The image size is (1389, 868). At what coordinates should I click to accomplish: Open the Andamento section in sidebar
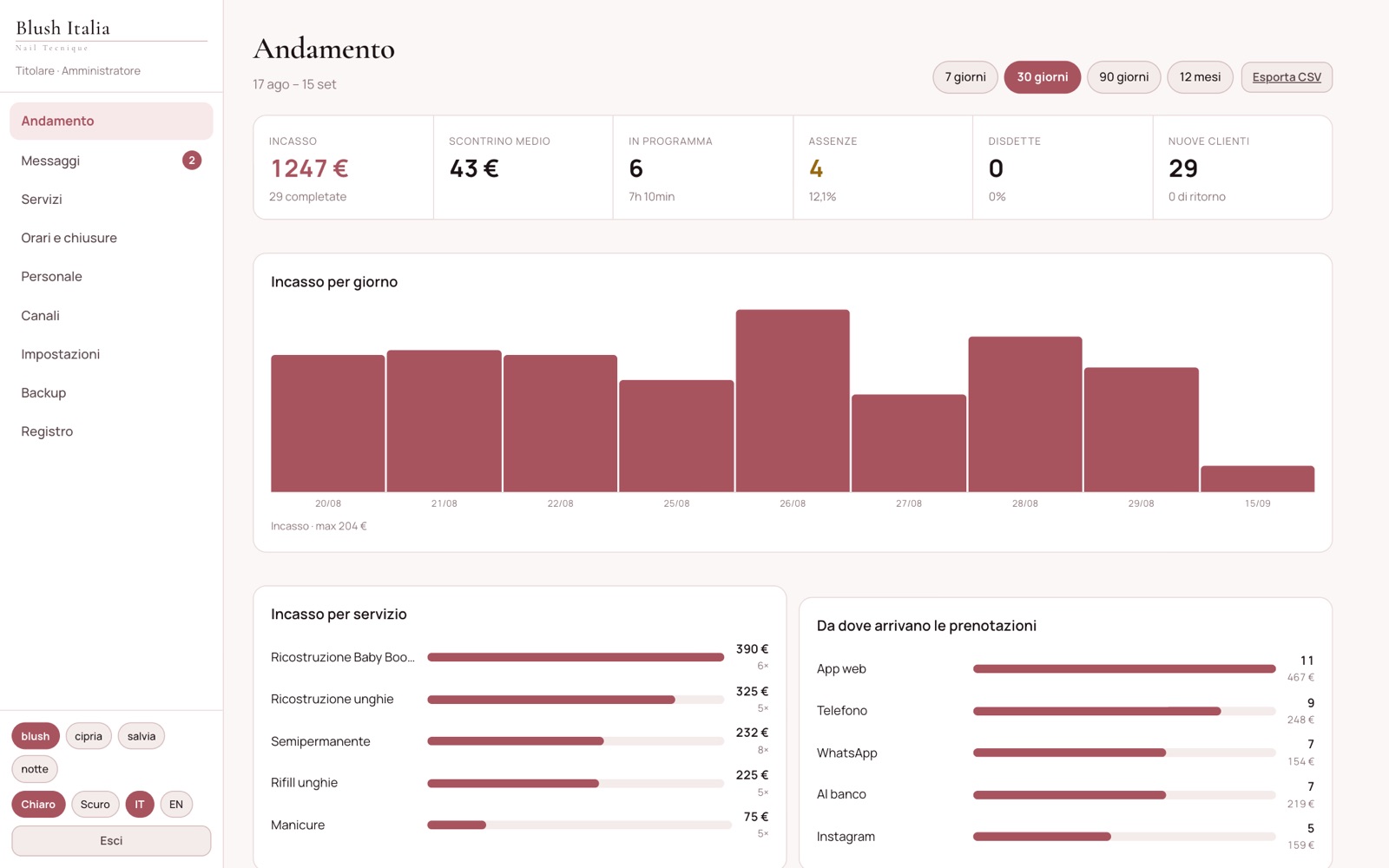pos(111,121)
